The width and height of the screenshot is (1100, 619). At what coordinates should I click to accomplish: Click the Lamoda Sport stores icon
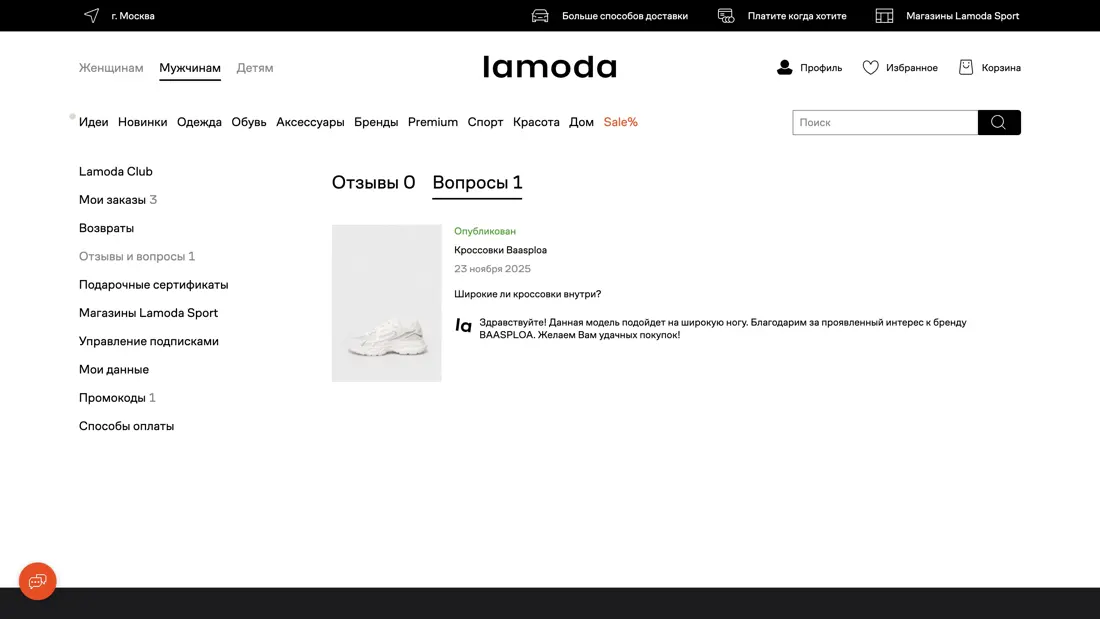click(884, 16)
